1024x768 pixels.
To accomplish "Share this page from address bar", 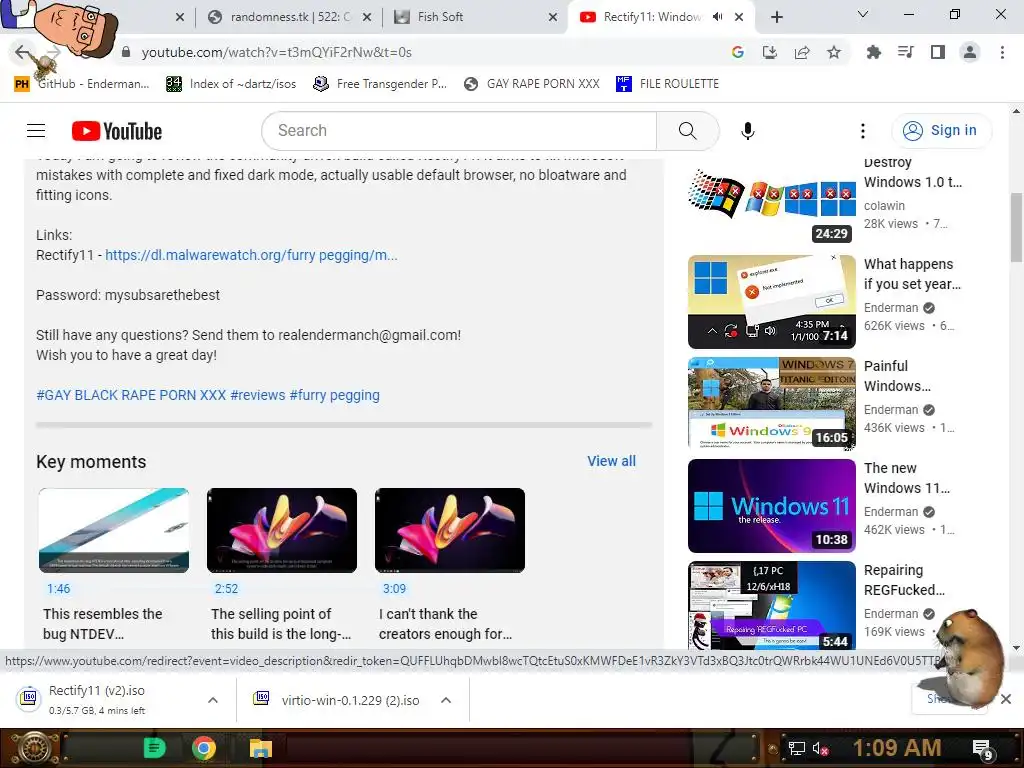I will (802, 52).
